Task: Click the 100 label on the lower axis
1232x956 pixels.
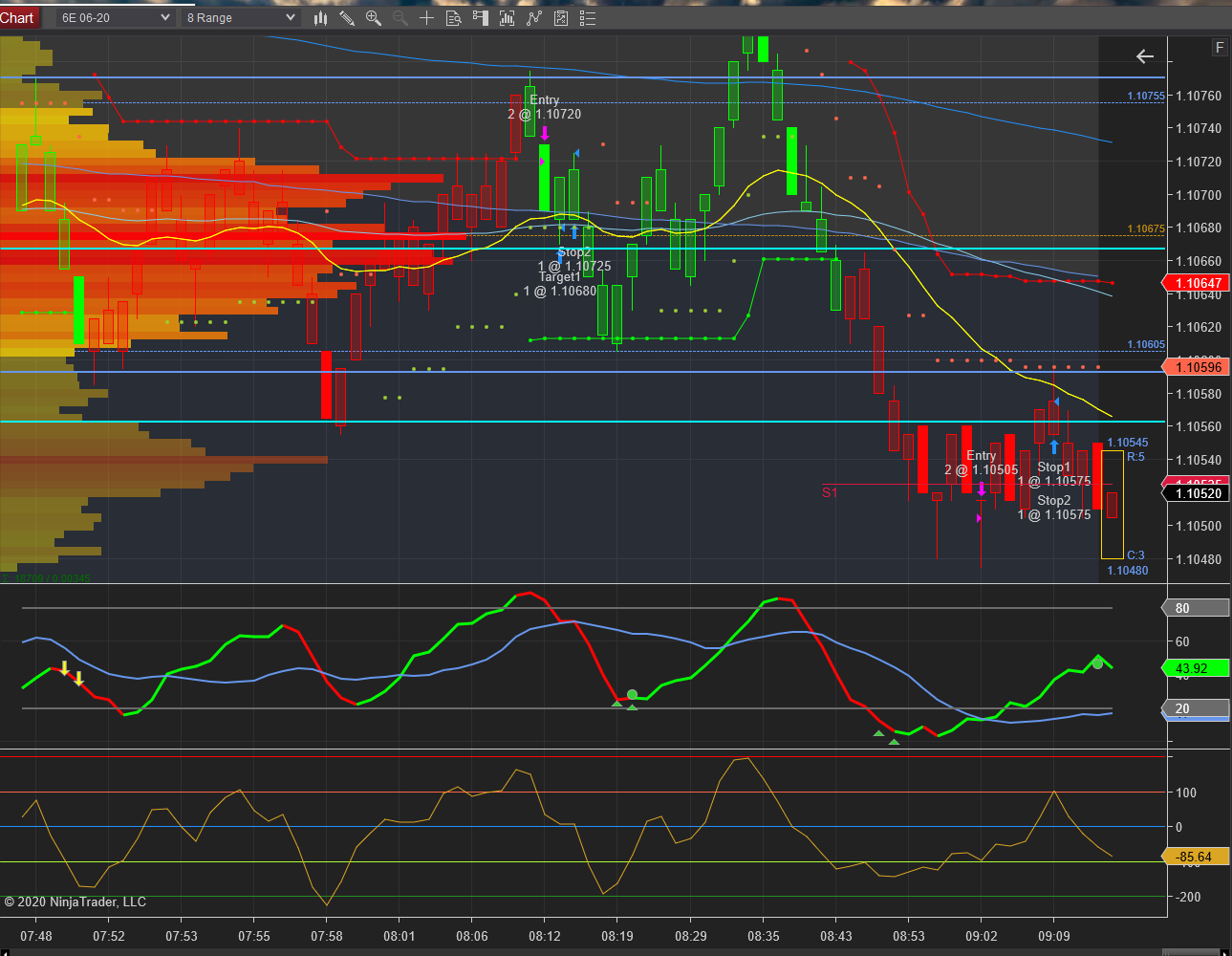Action: point(1186,793)
